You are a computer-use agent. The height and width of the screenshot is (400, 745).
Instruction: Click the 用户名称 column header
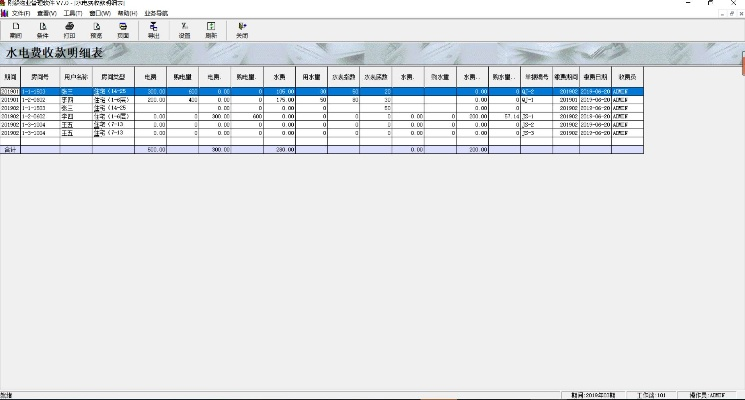tap(76, 76)
